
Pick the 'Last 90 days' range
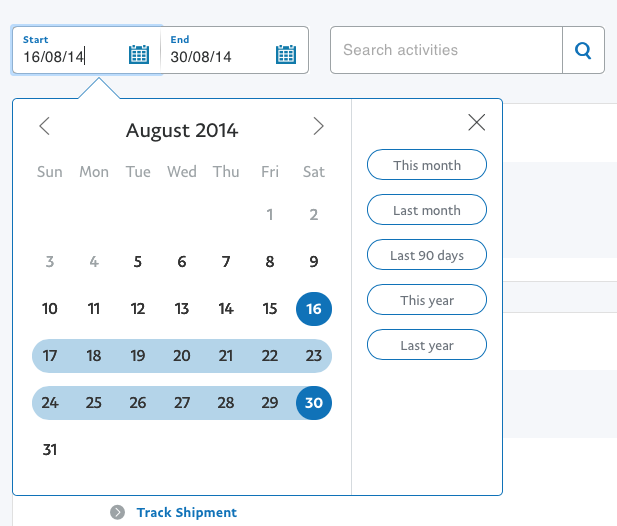[x=427, y=255]
